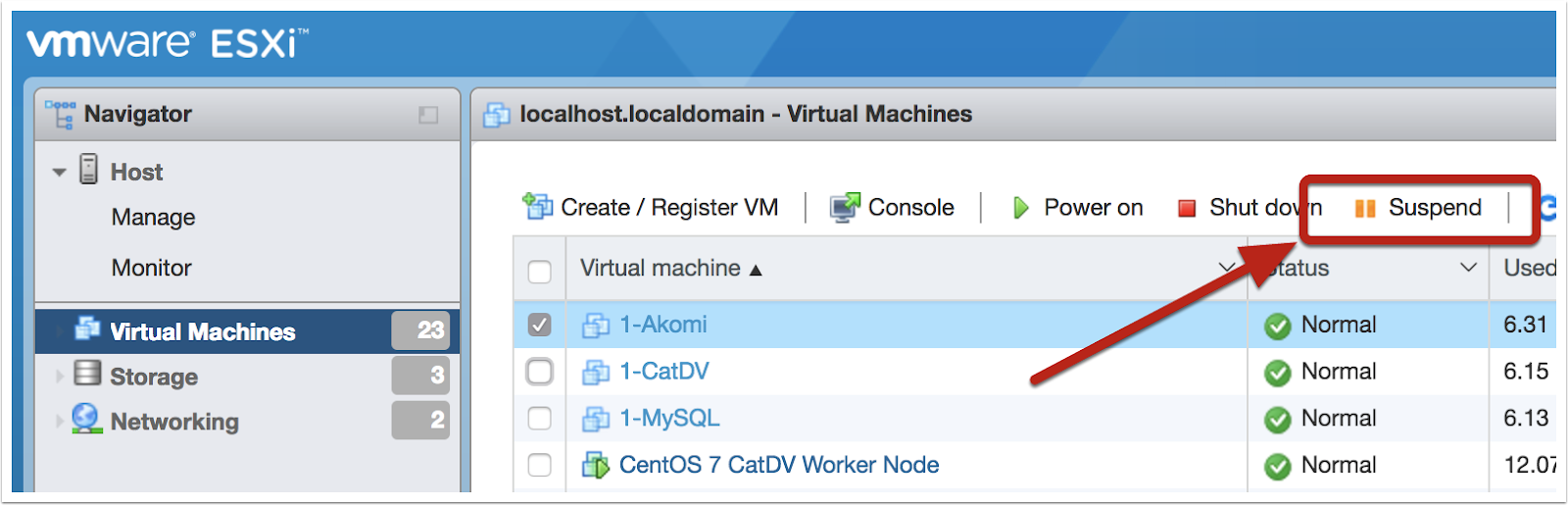Click Normal status text for 1-MySQL
The image size is (1568, 505).
point(1339,419)
